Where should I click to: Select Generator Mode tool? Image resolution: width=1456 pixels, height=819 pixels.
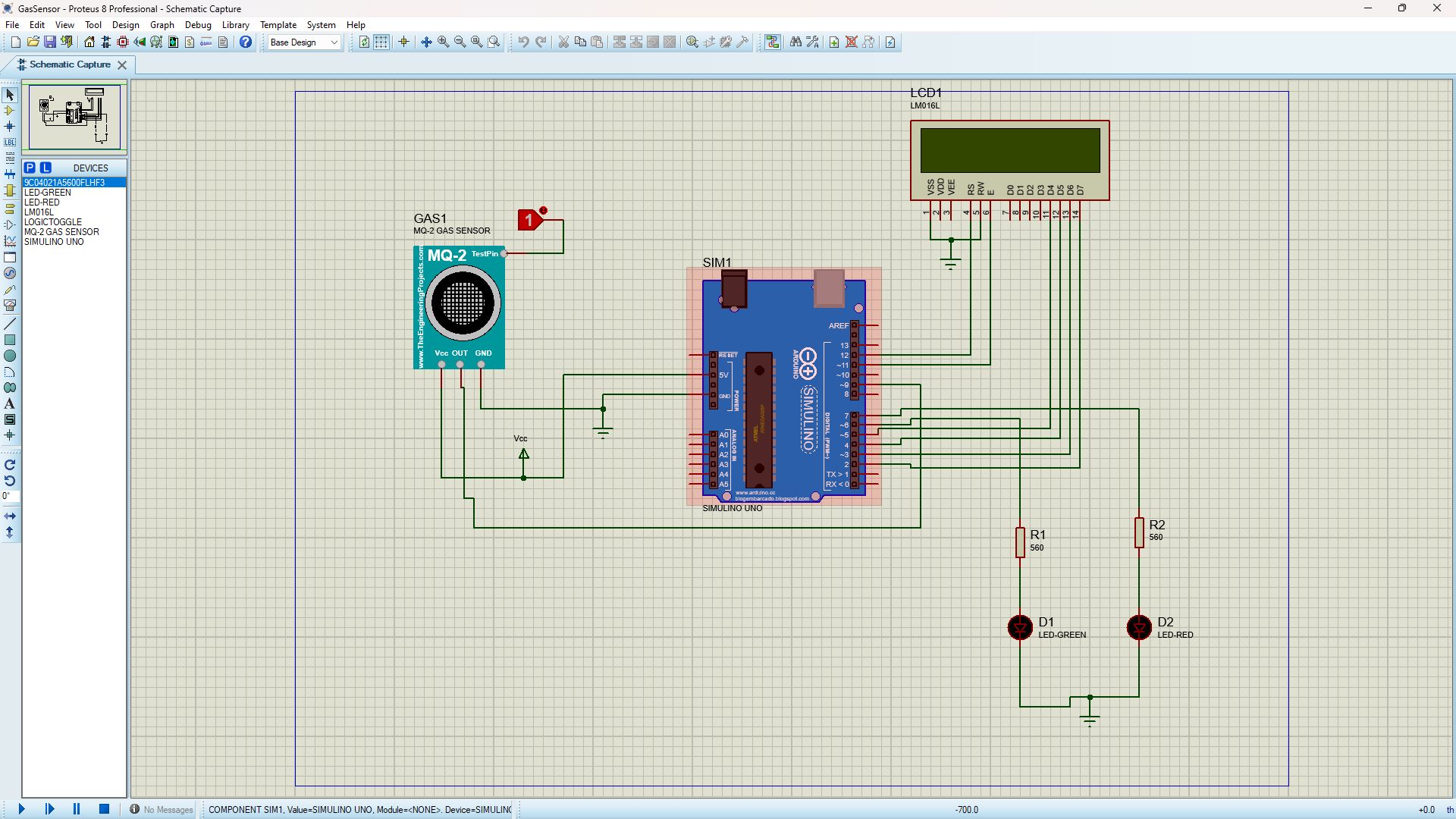[10, 273]
